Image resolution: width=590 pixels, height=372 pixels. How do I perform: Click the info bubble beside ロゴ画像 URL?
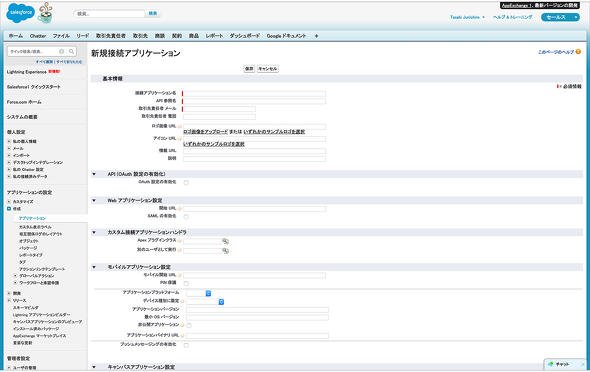tap(180, 126)
